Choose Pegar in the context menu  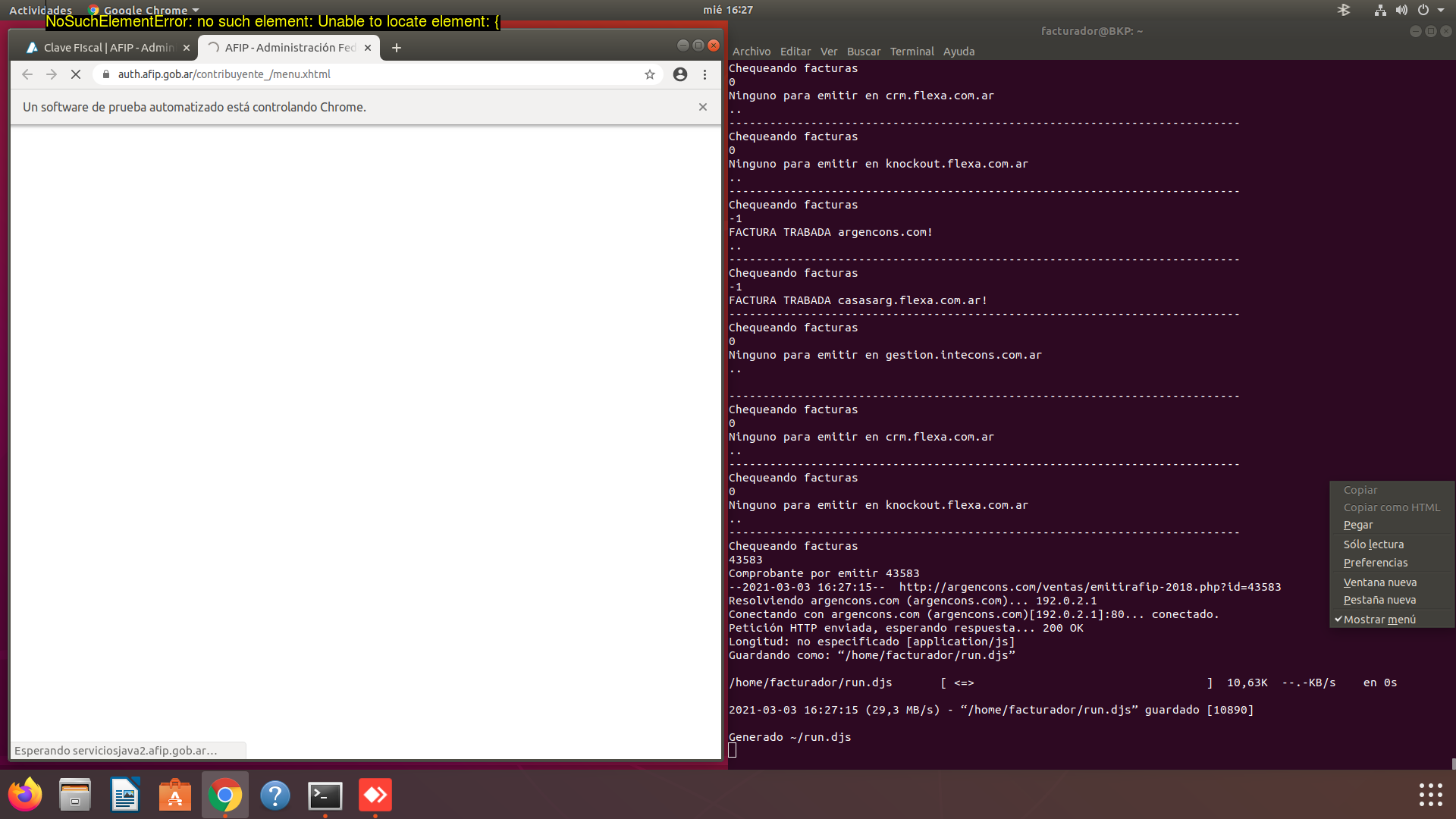pos(1392,525)
